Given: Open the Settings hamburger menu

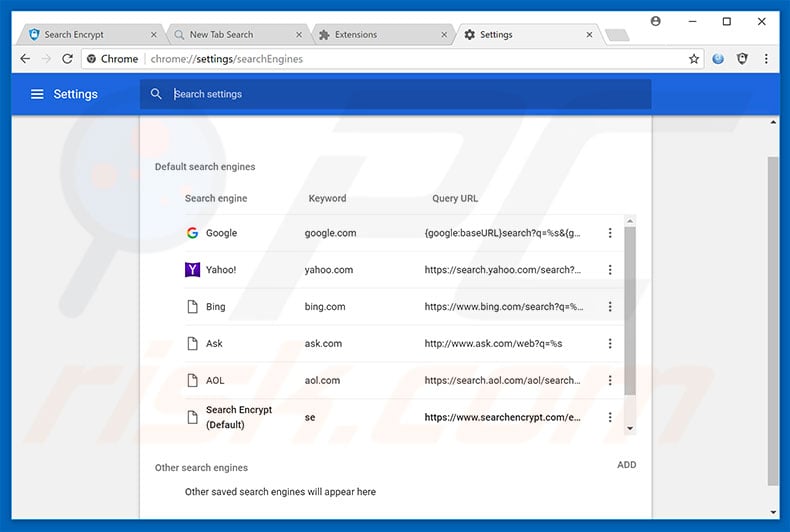Looking at the screenshot, I should [x=37, y=94].
